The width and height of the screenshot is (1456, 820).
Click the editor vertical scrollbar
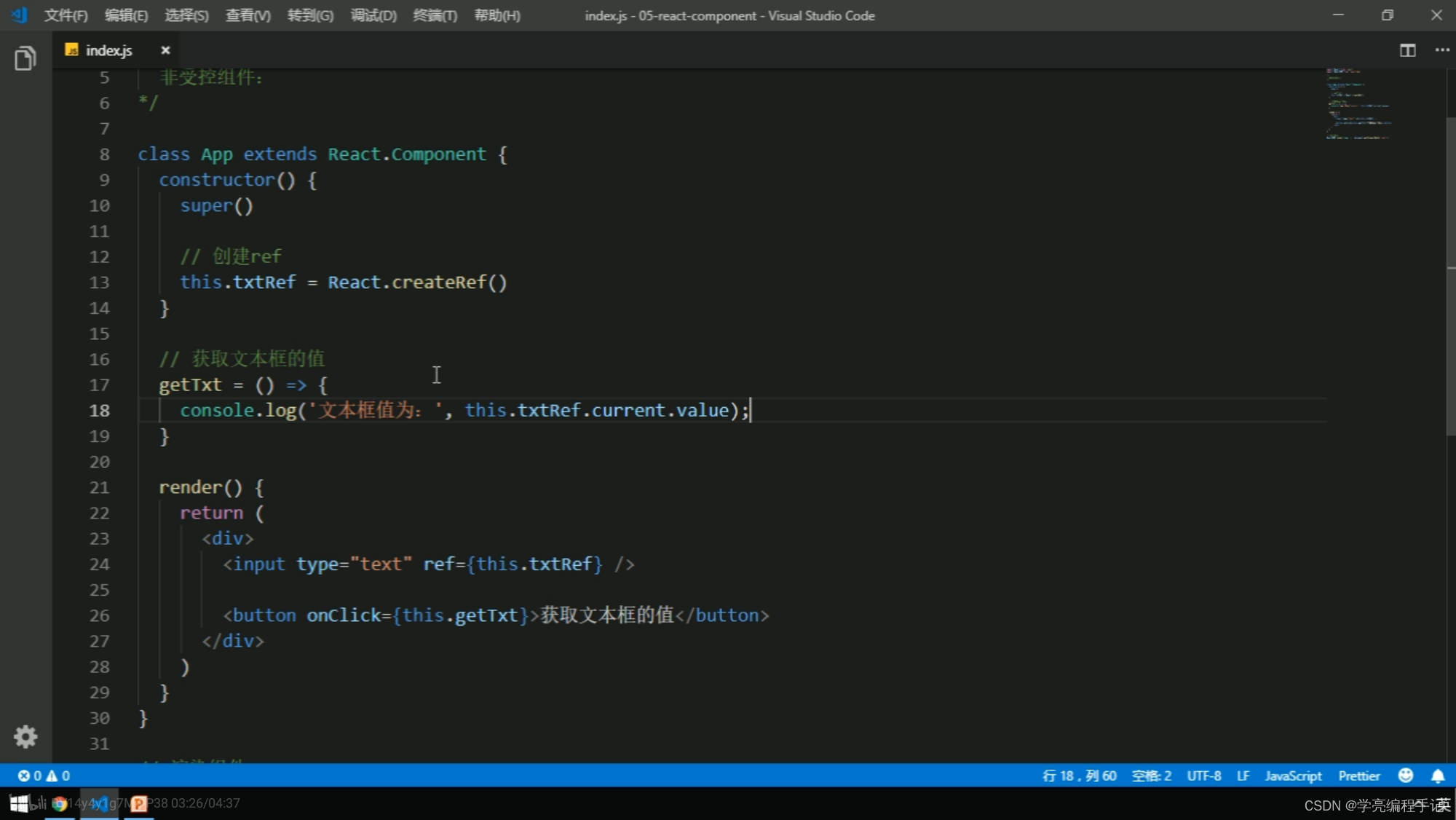coord(1450,277)
